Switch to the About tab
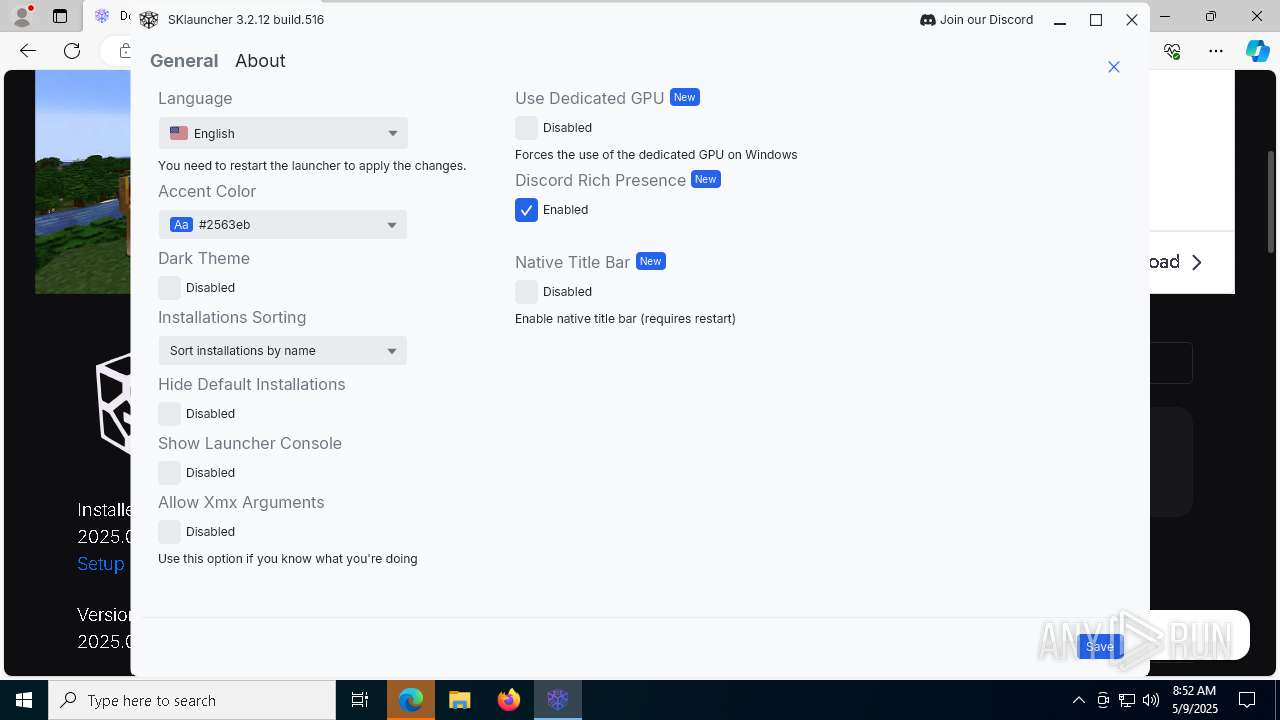 260,61
